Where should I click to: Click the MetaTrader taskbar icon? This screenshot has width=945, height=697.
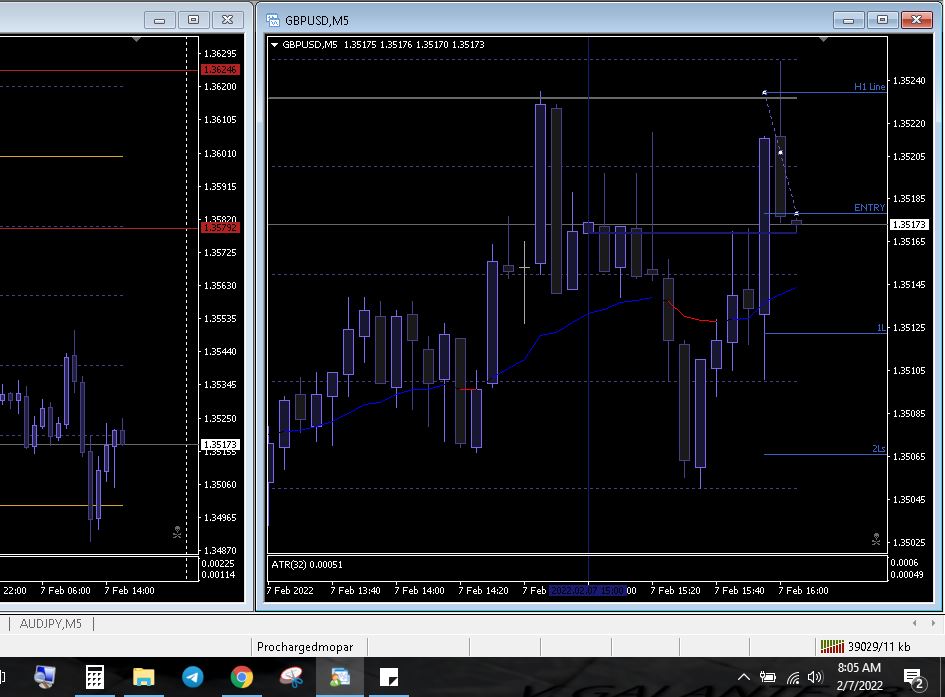340,677
